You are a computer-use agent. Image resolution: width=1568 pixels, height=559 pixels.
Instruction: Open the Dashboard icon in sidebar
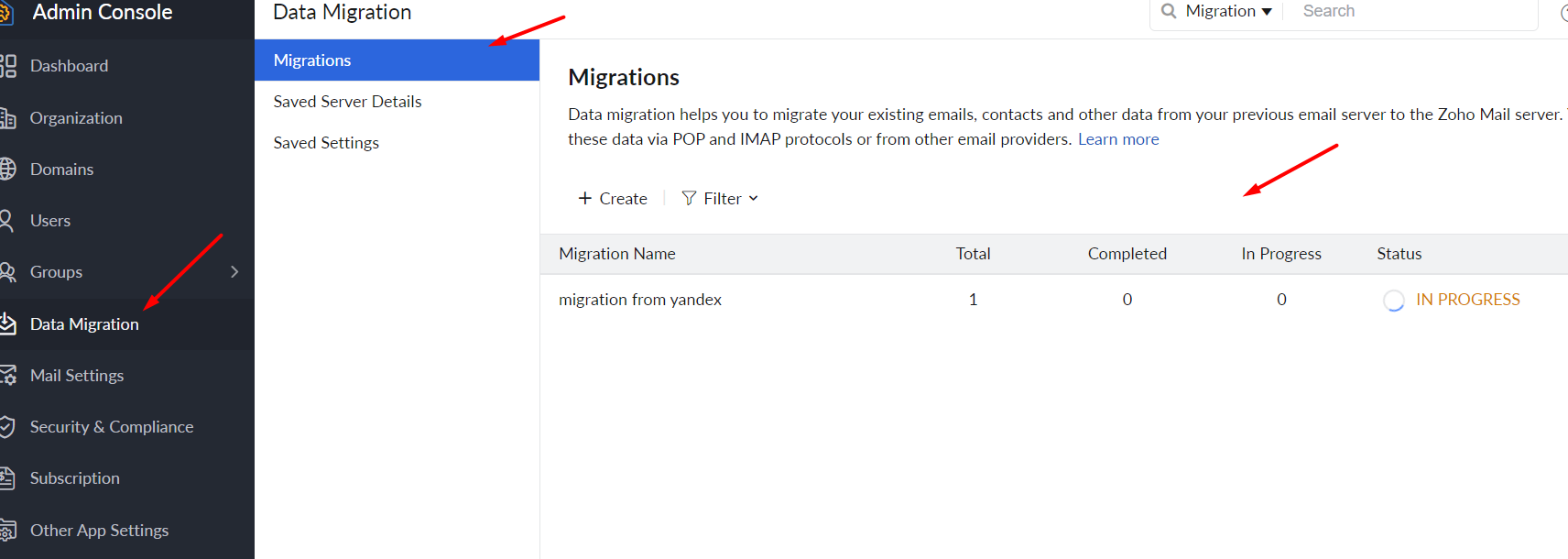(7, 66)
